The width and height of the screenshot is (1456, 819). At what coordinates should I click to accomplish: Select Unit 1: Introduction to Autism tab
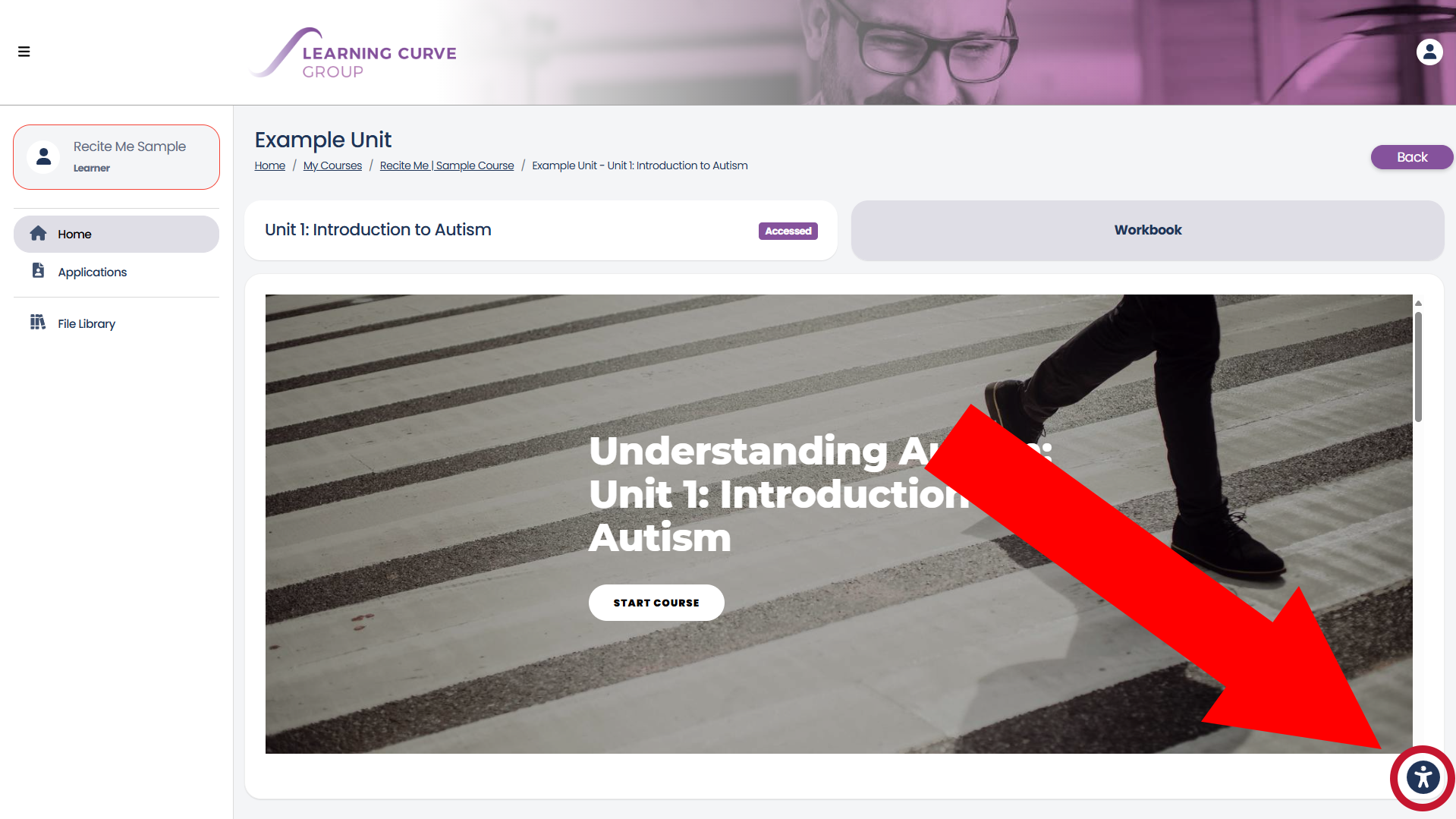click(541, 231)
